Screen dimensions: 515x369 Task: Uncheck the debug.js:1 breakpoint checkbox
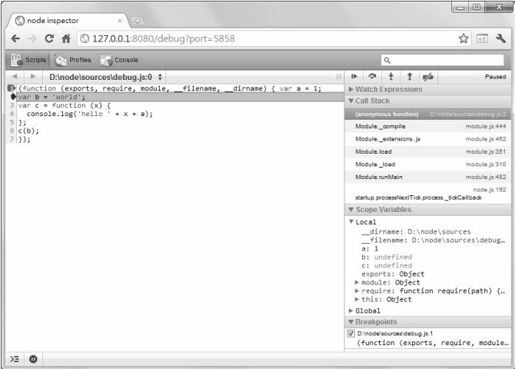351,333
